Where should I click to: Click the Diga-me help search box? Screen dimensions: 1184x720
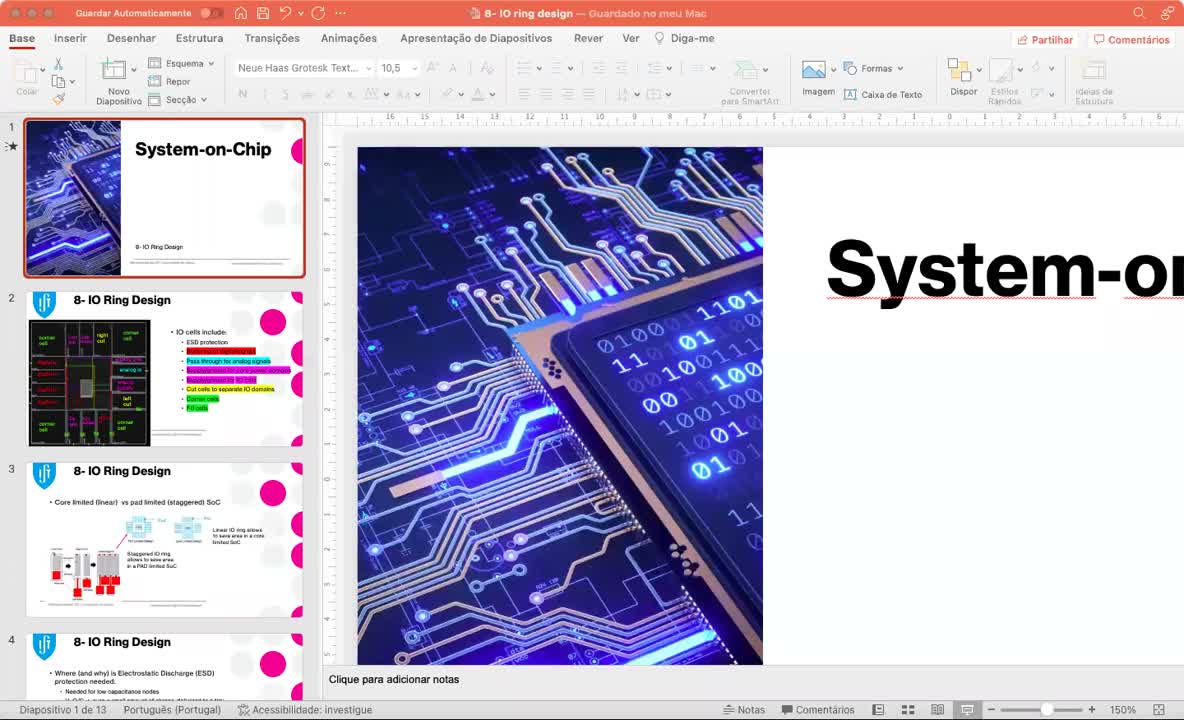[684, 38]
